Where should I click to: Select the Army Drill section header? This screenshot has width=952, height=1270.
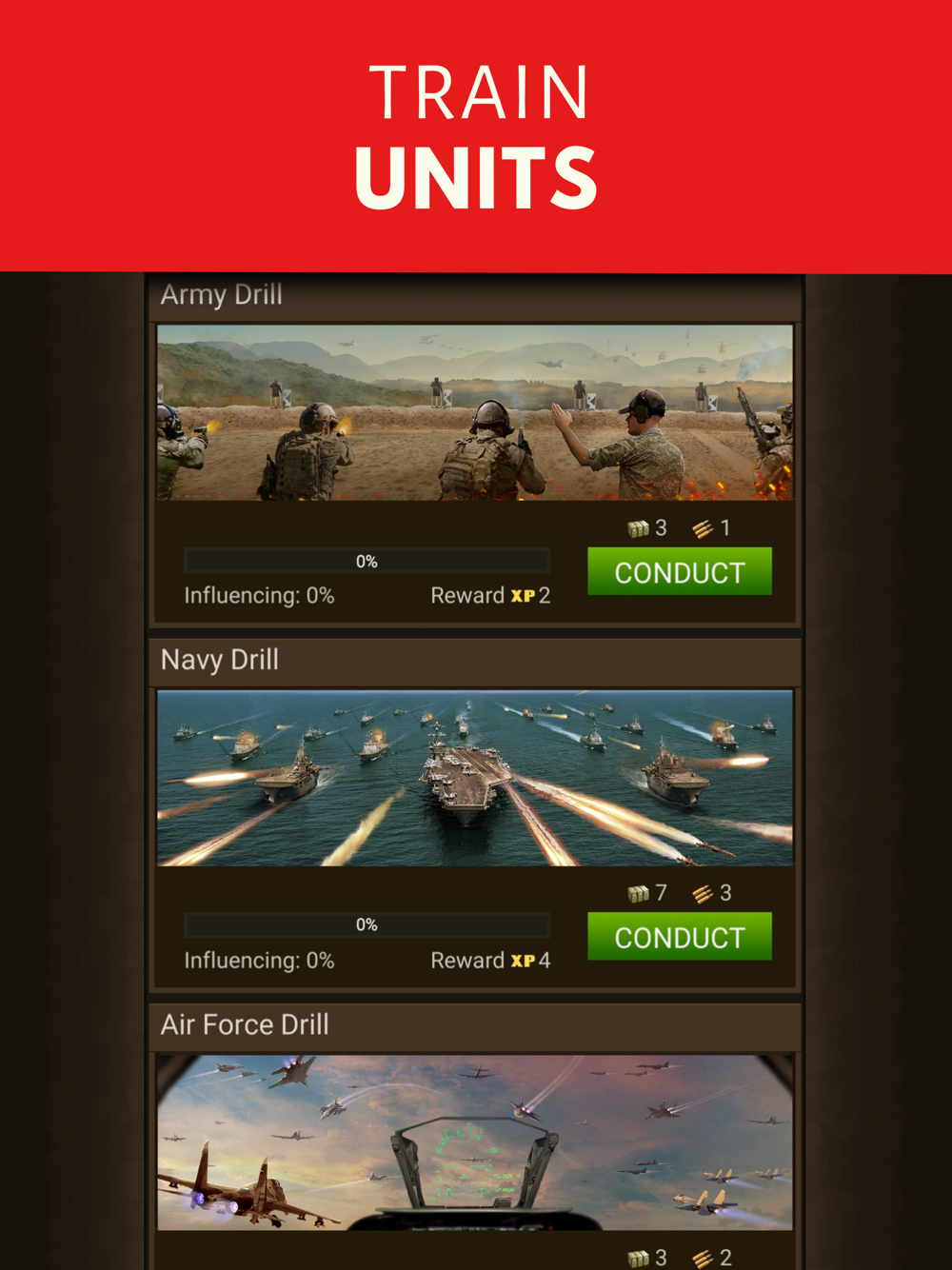[475, 296]
